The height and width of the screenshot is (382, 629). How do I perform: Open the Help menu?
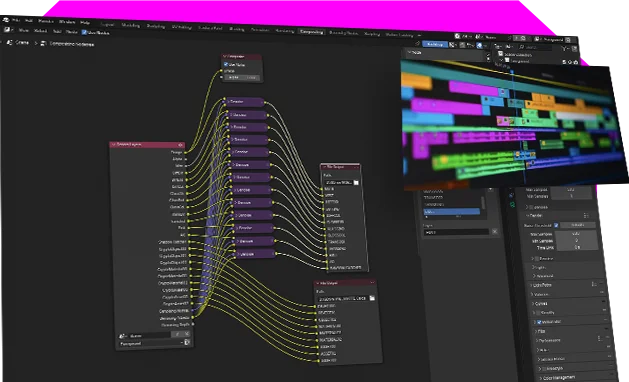pos(85,22)
